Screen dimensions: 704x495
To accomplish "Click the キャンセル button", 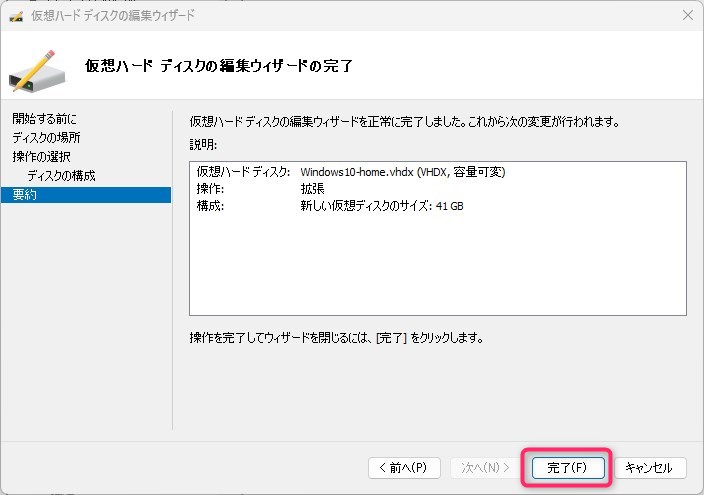I will click(x=650, y=467).
